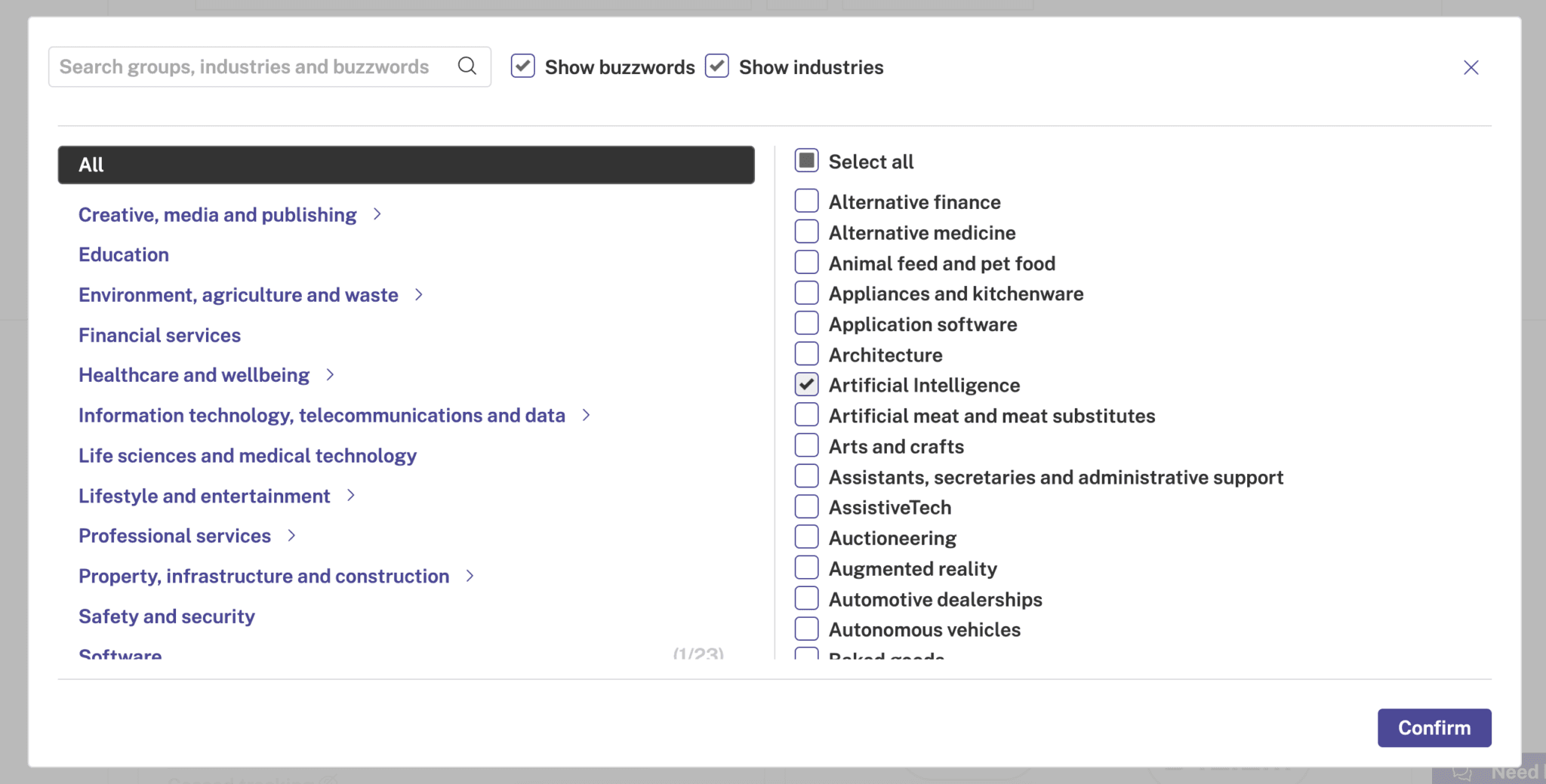Click the Alternative finance label text

tap(915, 202)
